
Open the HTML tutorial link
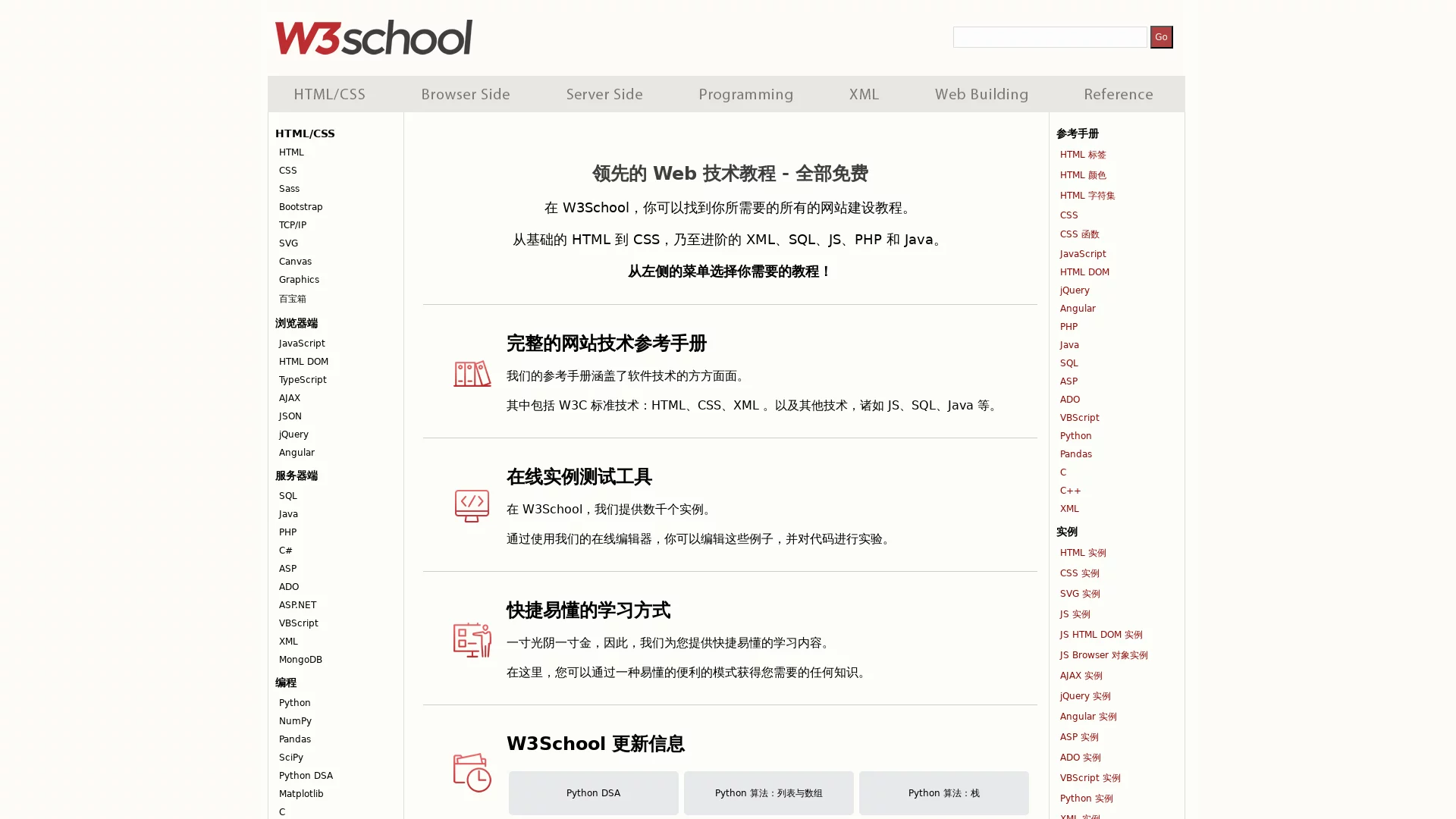291,152
